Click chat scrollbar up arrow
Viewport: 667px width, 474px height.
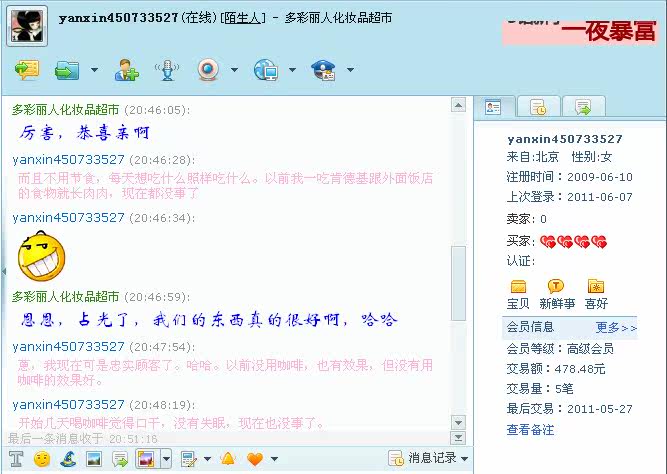[x=458, y=105]
